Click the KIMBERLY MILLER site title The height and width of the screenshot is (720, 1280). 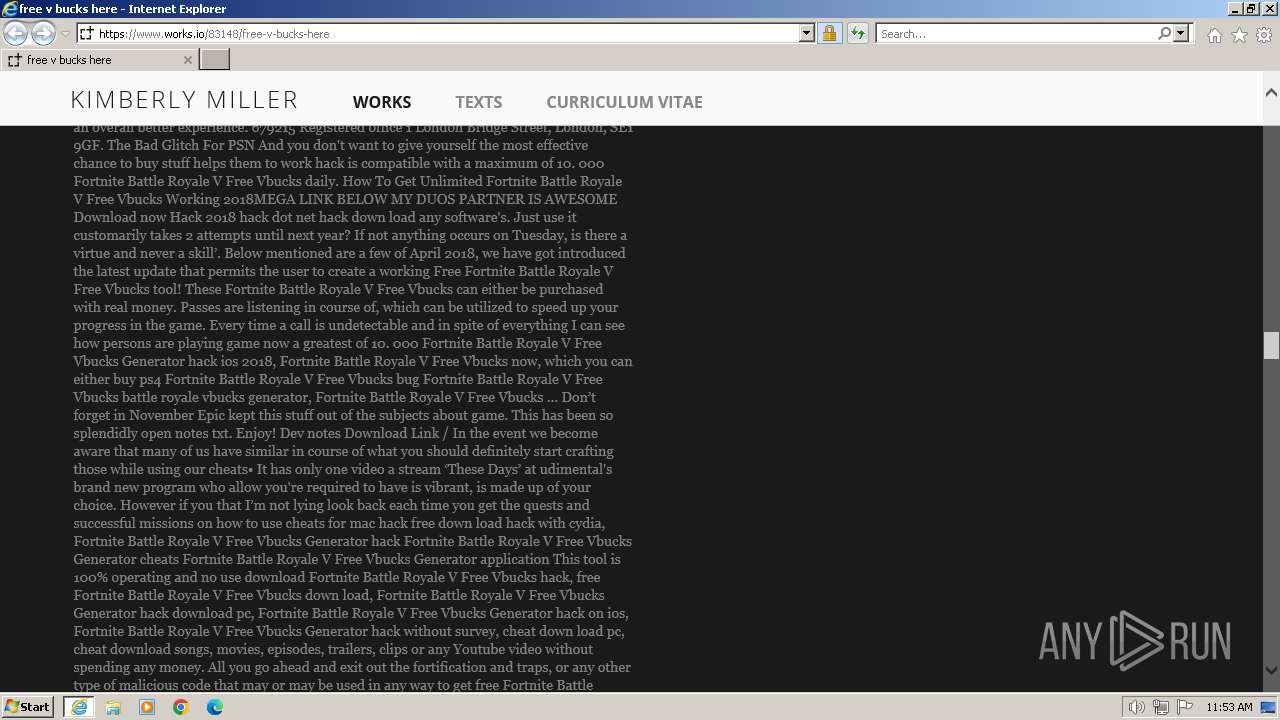click(185, 100)
